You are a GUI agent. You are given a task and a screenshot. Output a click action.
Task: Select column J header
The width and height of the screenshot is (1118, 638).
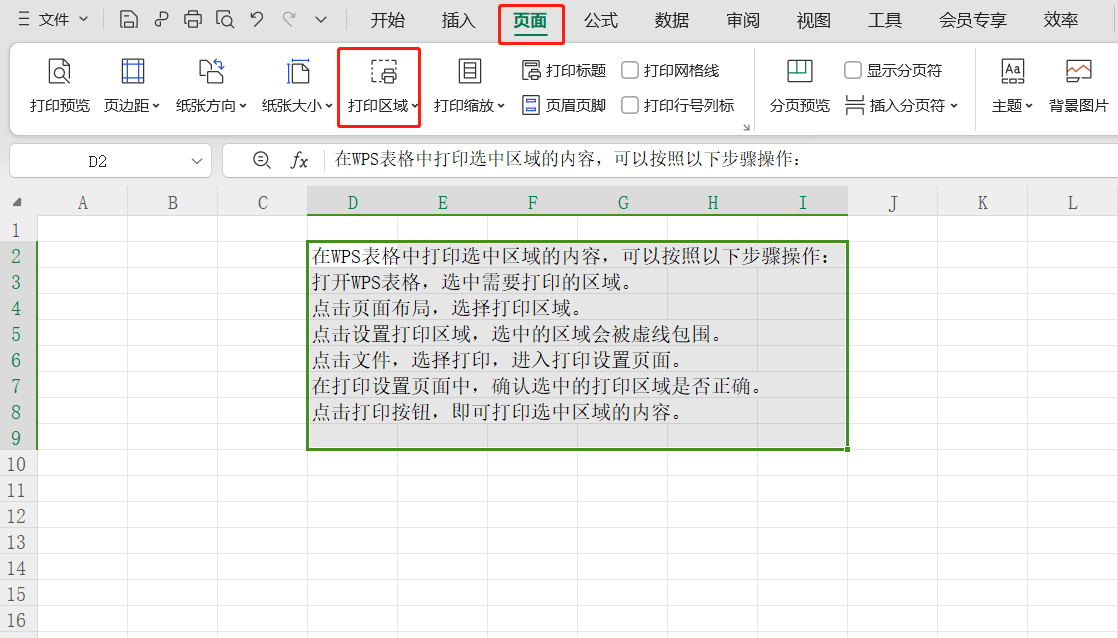pyautogui.click(x=893, y=202)
